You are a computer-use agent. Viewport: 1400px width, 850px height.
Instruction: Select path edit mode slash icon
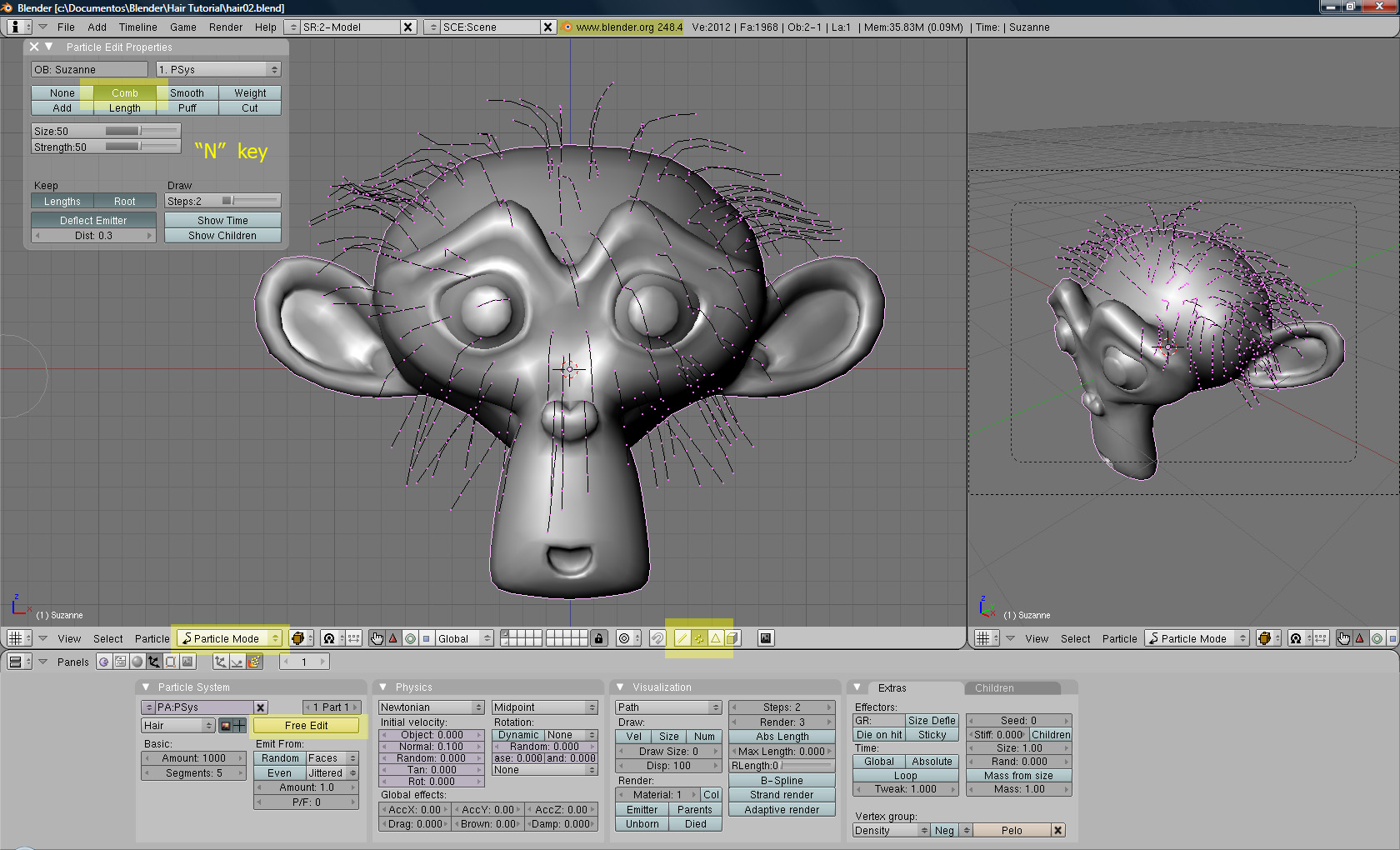coord(682,638)
